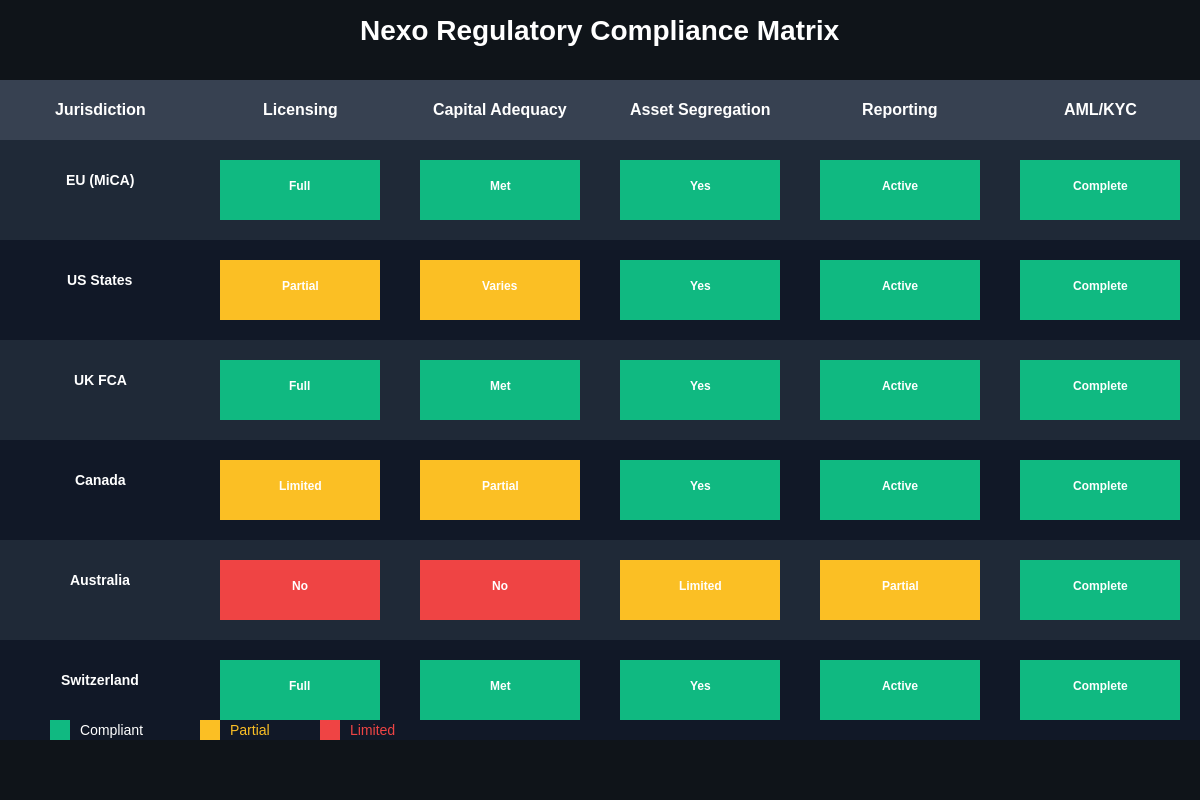Click Switzerland Licensing Full cell
Image resolution: width=1200 pixels, height=800 pixels.
[300, 690]
